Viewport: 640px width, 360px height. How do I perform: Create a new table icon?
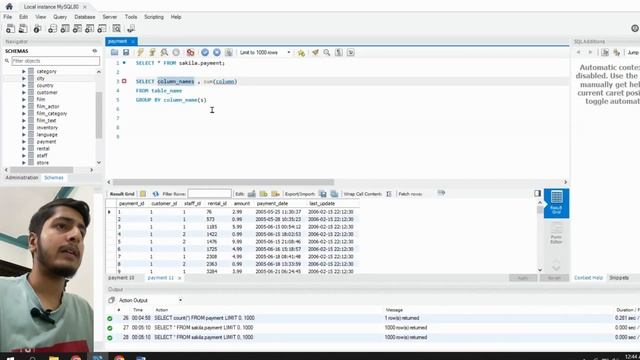coord(65,29)
